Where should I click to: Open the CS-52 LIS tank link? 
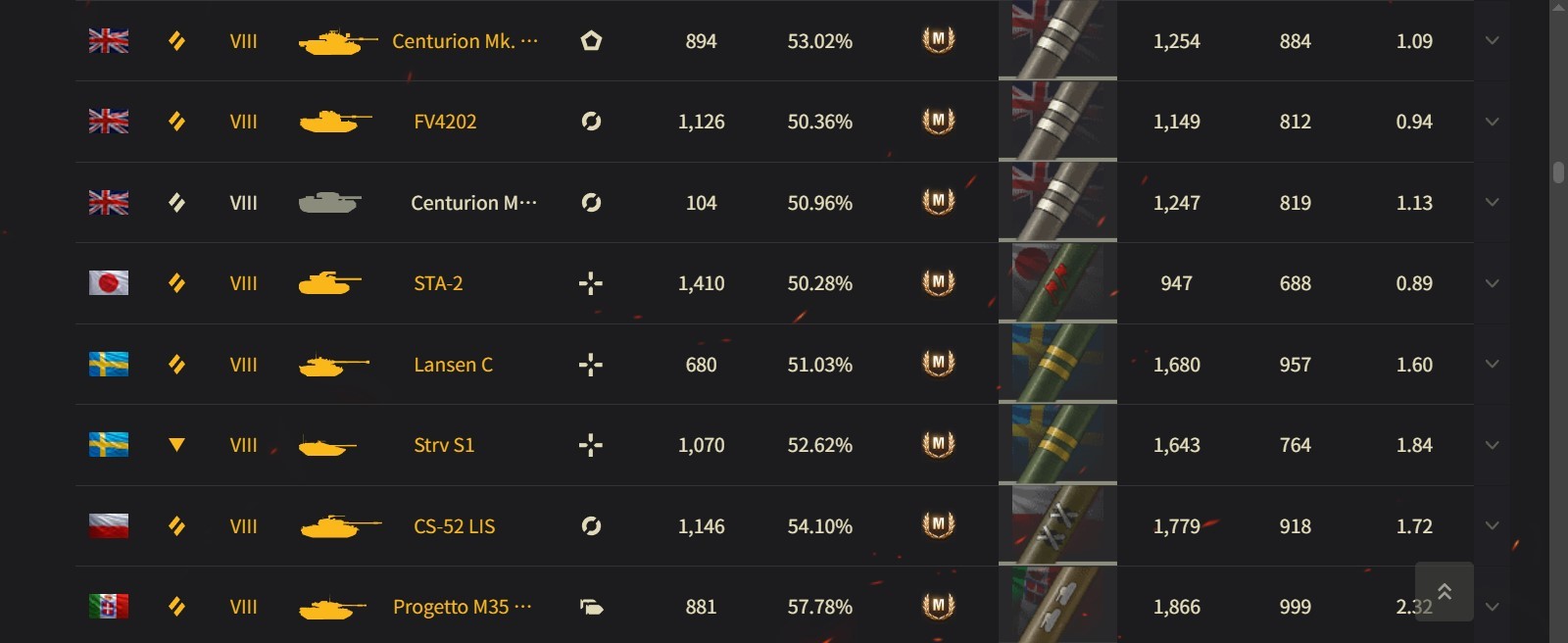[454, 526]
